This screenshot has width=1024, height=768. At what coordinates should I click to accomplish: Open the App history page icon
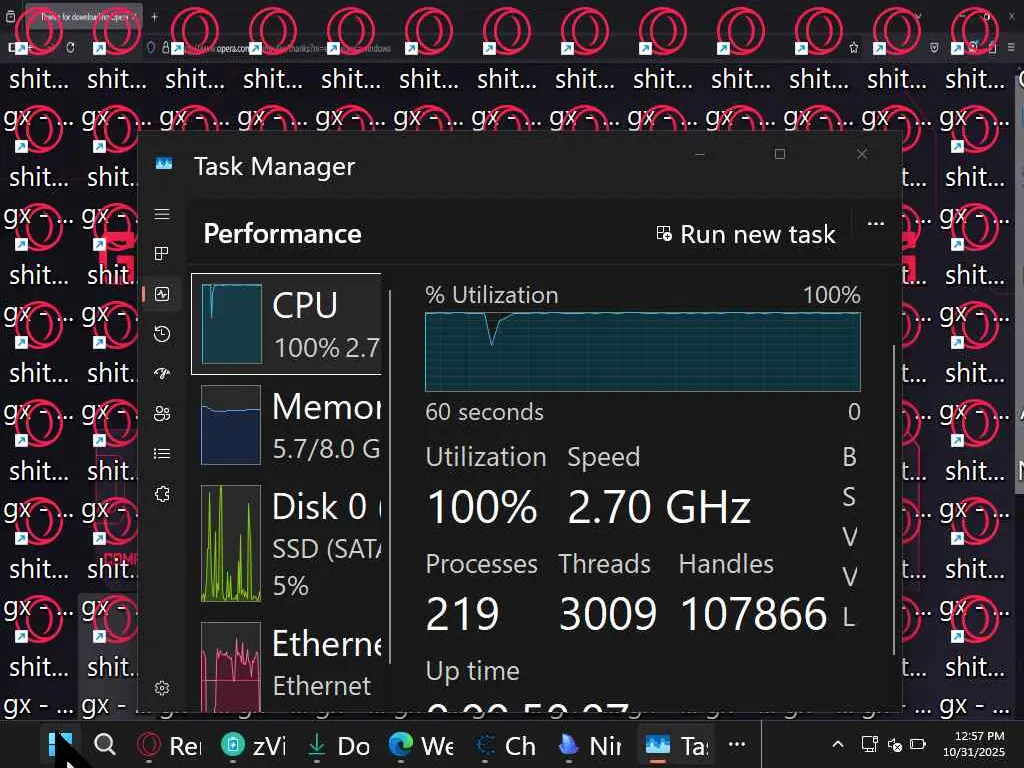tap(162, 334)
